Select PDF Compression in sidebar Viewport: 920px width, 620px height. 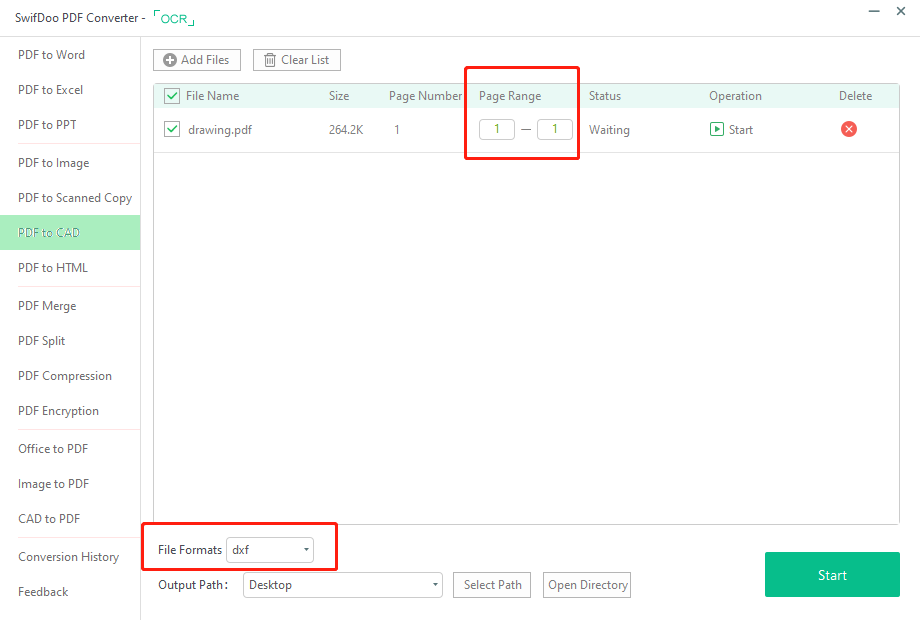[65, 376]
